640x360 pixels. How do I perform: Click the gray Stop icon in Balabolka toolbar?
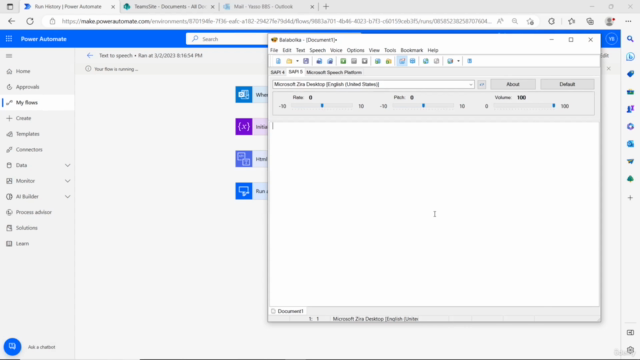click(x=364, y=61)
